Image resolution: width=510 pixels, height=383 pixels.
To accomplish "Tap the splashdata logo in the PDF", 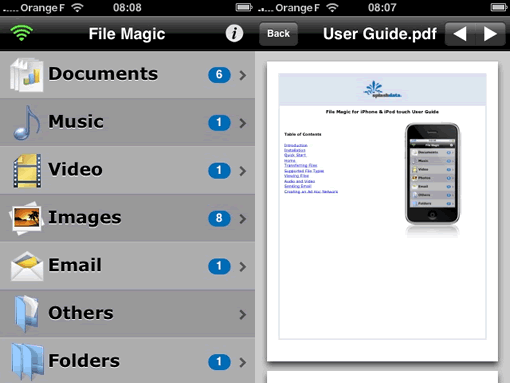I will coord(382,89).
